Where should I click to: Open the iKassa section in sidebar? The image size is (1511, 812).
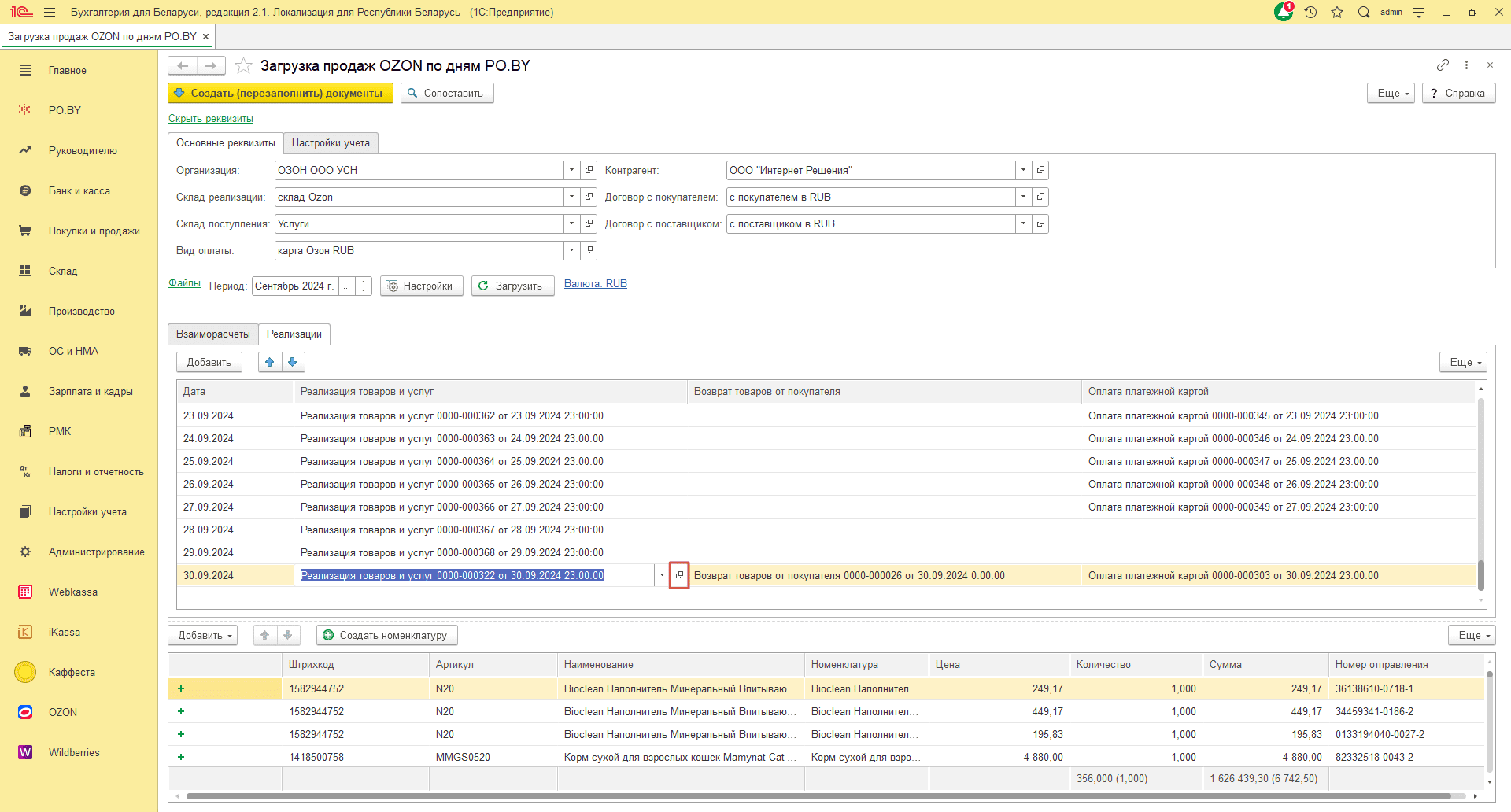65,632
